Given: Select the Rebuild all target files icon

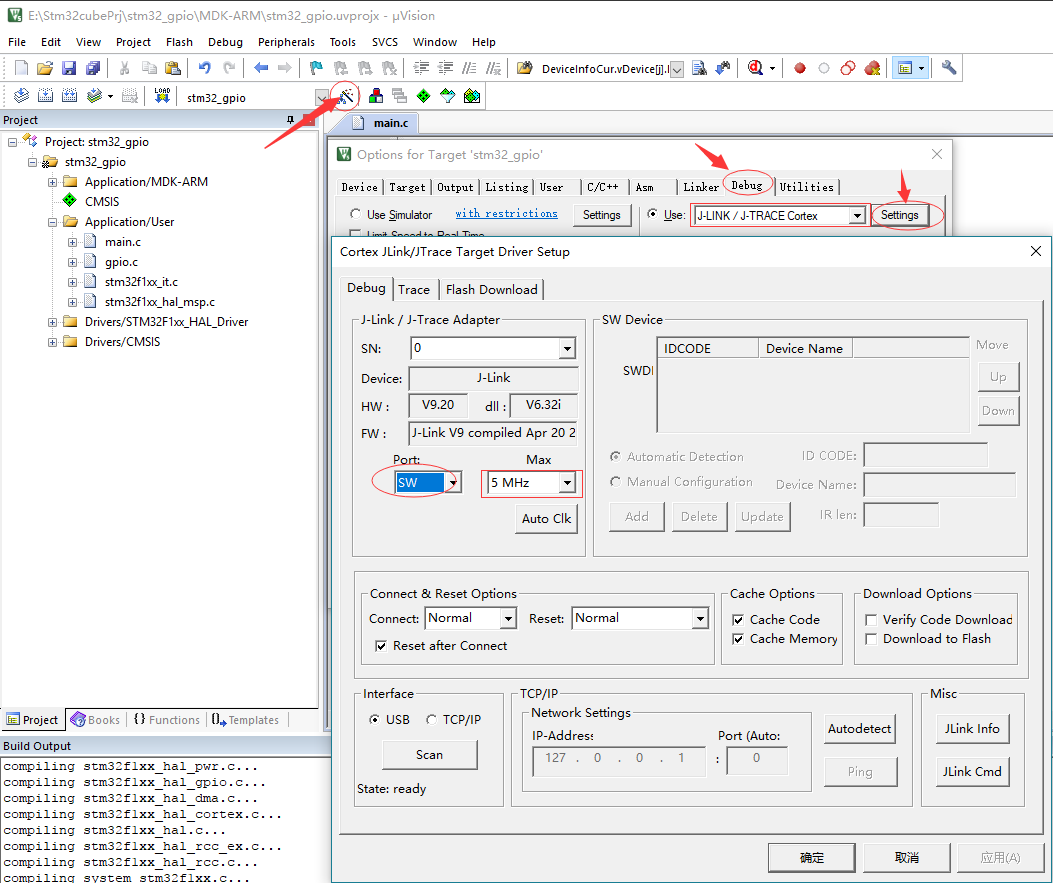Looking at the screenshot, I should [x=69, y=95].
